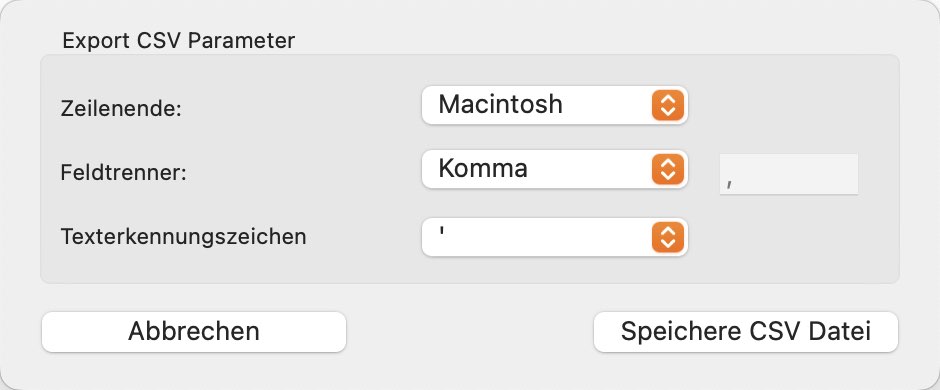
Task: Click the up chevron in the Macintosh popup
Action: (x=668, y=99)
